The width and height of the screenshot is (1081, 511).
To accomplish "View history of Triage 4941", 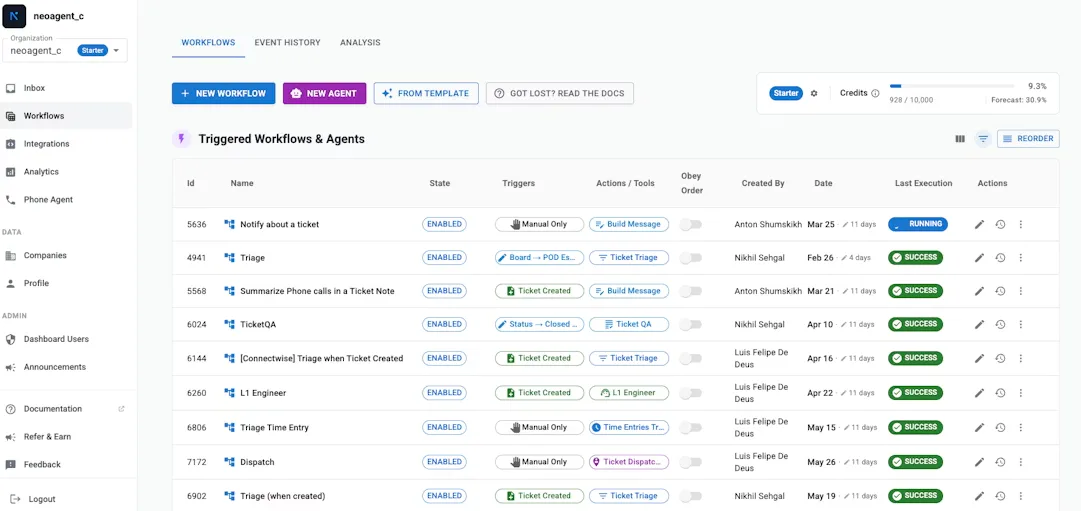I will pos(1000,257).
